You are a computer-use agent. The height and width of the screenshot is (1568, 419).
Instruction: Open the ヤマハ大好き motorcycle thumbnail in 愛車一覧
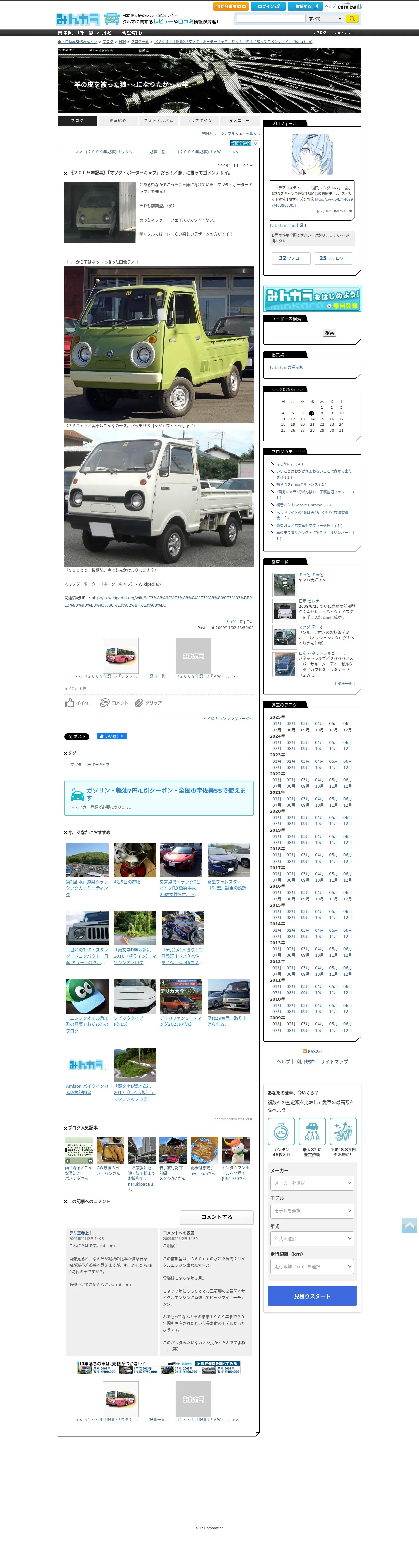[285, 585]
